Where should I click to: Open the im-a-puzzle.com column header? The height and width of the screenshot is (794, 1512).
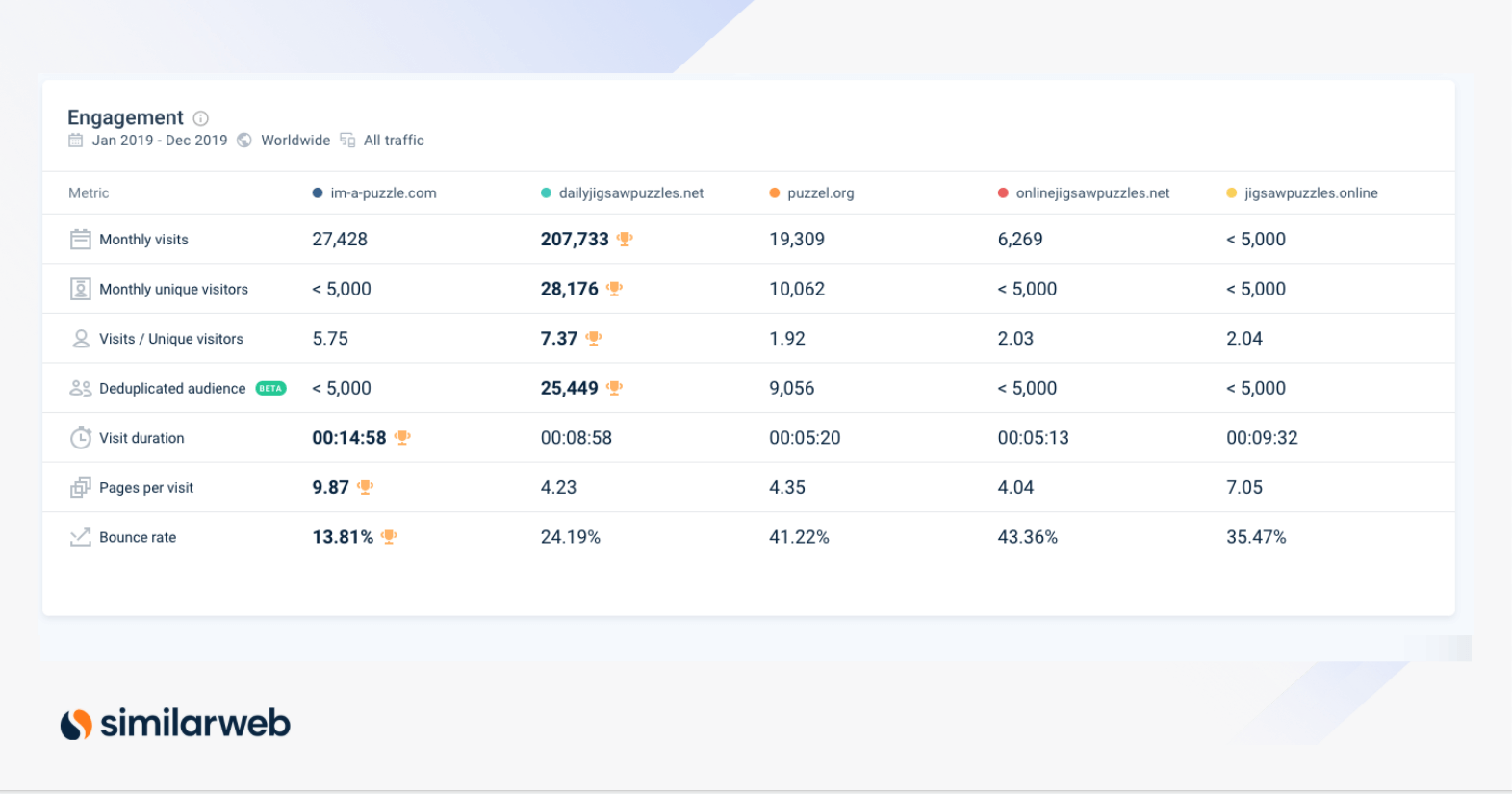(383, 193)
